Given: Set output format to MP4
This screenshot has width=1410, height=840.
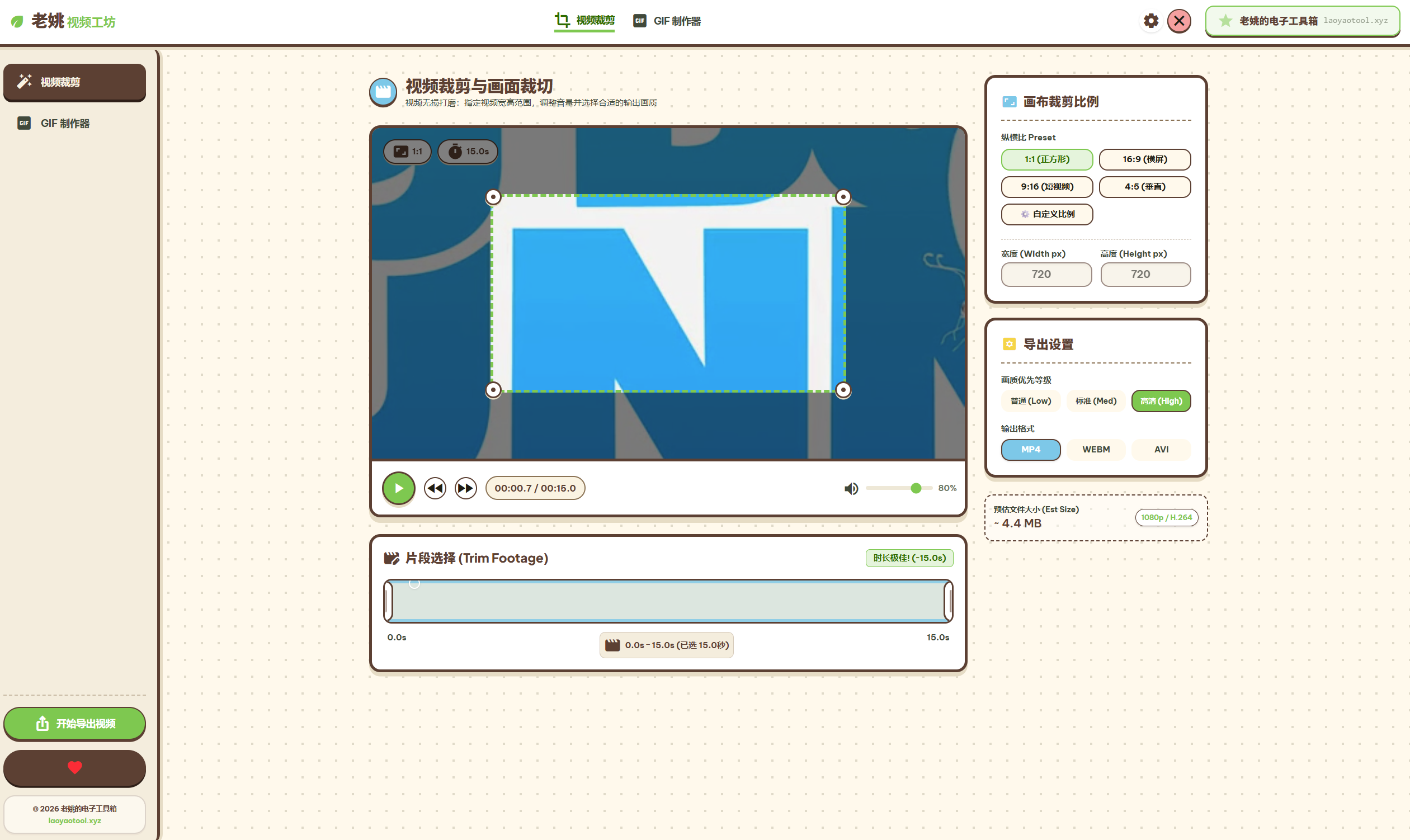Looking at the screenshot, I should coord(1031,450).
